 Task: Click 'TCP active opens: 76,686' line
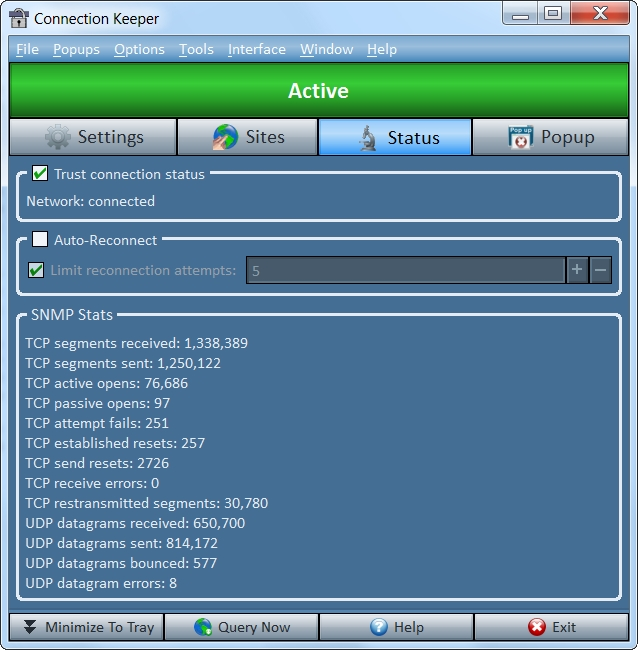tap(107, 383)
